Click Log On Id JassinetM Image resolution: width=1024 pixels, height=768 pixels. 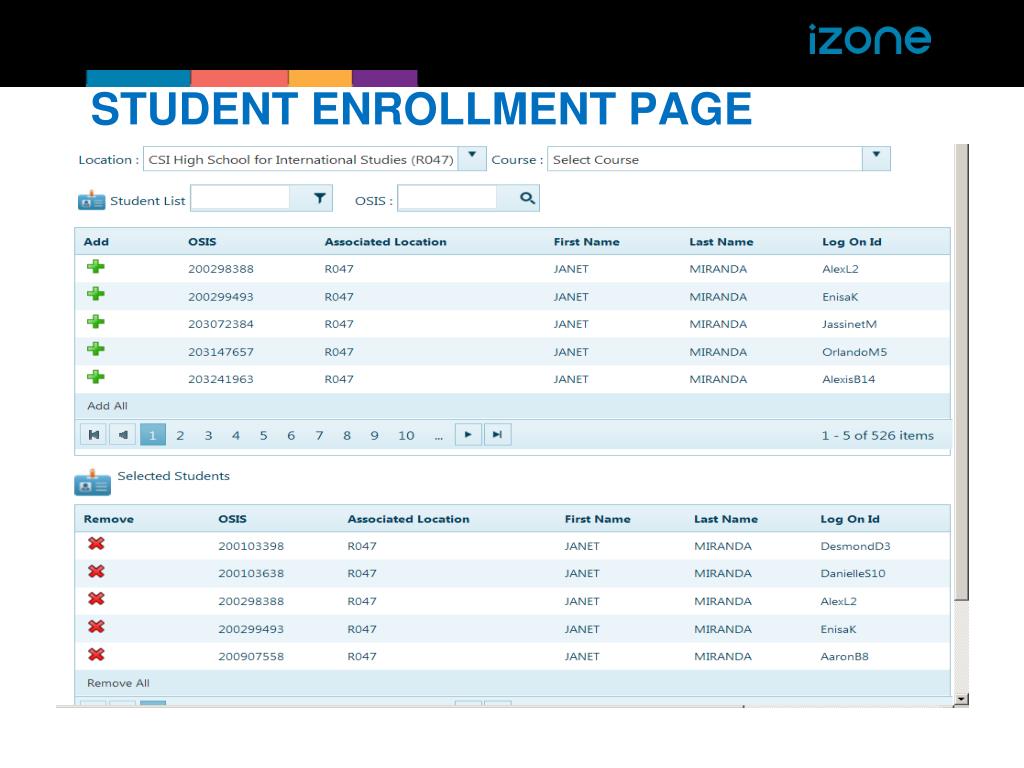tap(849, 324)
